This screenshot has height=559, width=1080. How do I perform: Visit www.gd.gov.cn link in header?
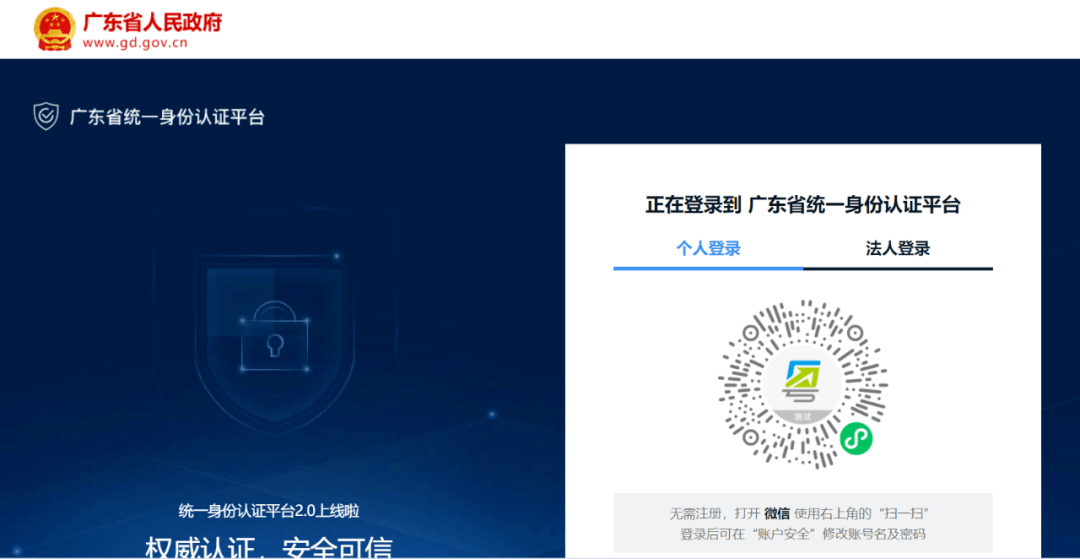click(x=135, y=43)
